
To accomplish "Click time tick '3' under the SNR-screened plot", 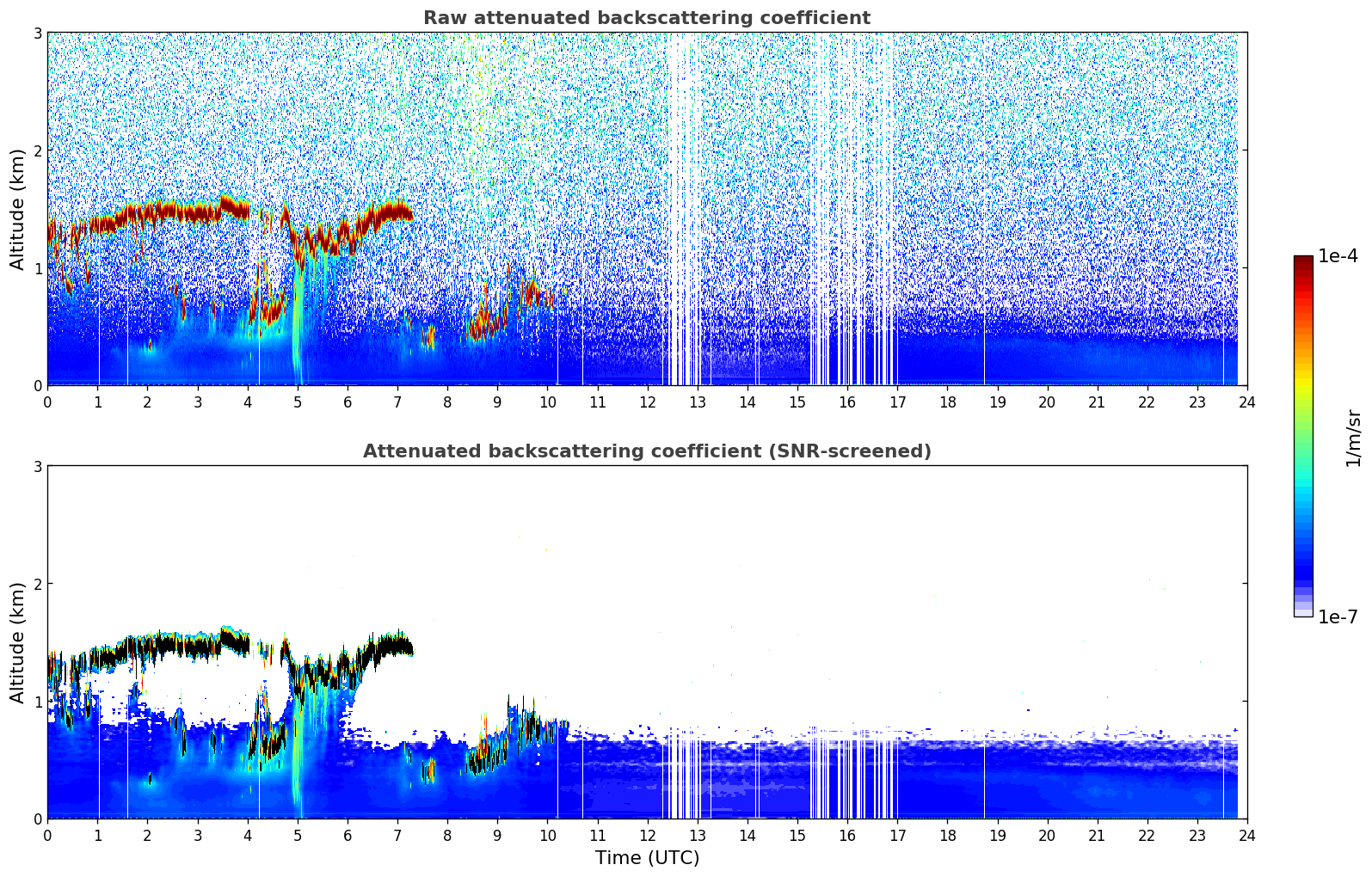I will pyautogui.click(x=198, y=835).
